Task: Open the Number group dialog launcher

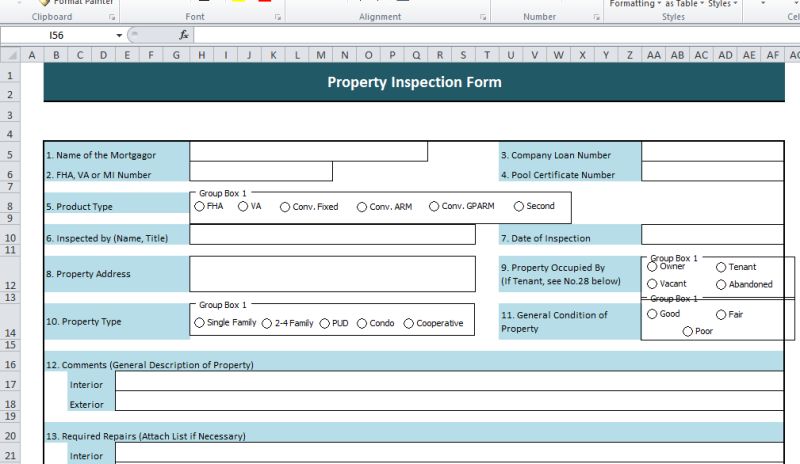Action: click(596, 17)
